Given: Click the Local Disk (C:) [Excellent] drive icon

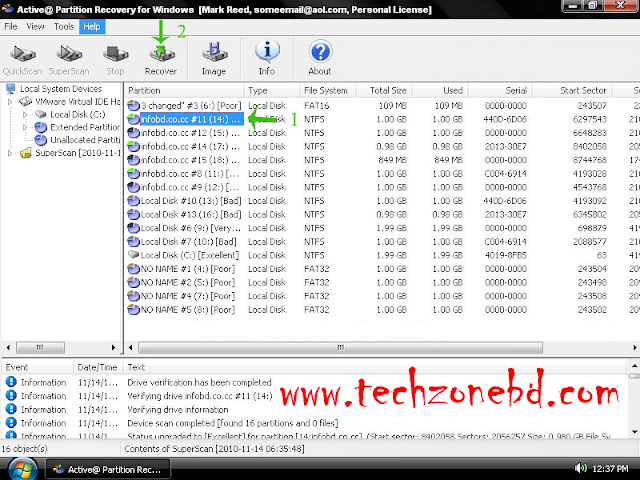Looking at the screenshot, I should (x=133, y=255).
